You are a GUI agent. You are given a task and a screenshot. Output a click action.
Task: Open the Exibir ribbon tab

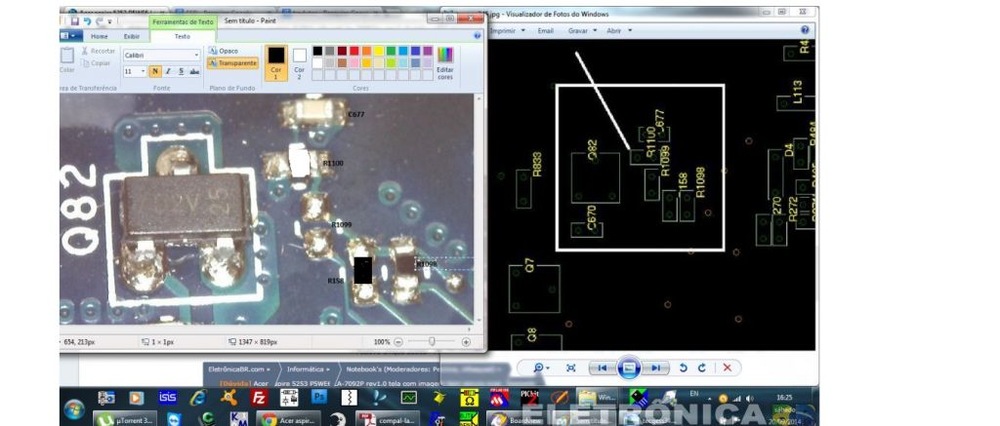[x=131, y=36]
